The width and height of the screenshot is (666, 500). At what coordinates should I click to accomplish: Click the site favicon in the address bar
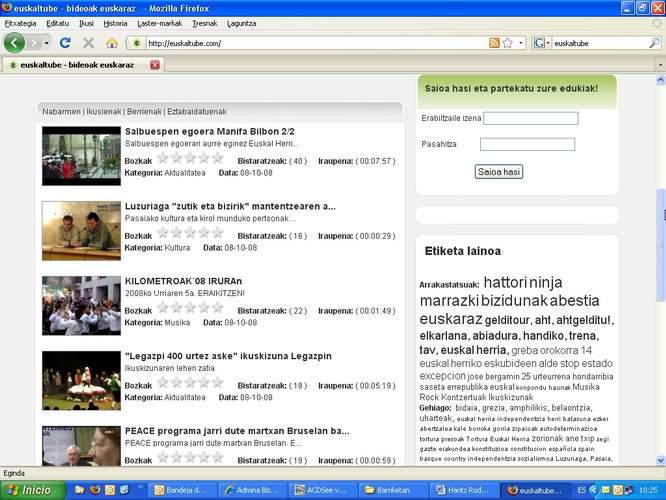pos(137,43)
